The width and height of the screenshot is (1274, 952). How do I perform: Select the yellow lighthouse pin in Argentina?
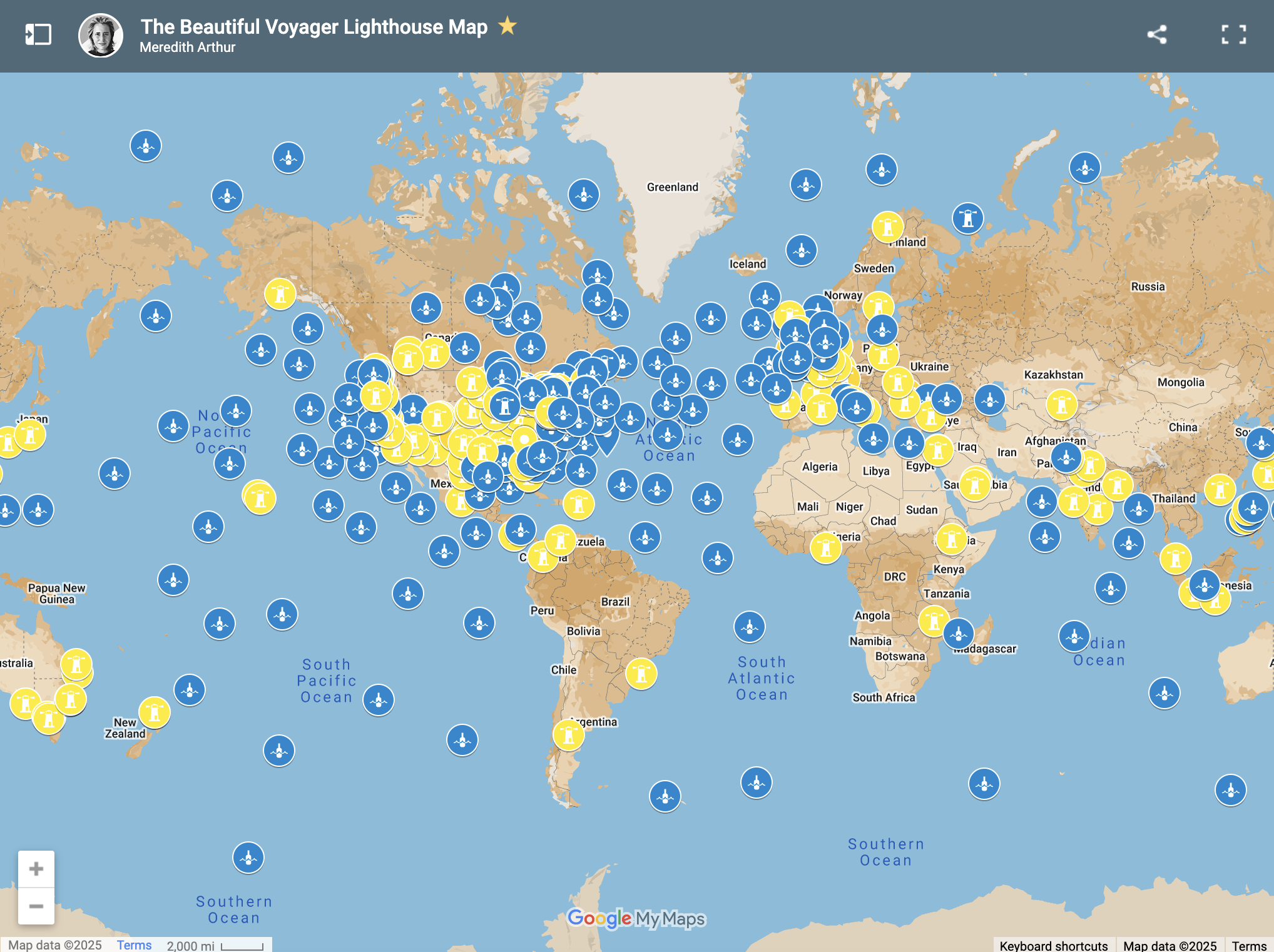[569, 735]
